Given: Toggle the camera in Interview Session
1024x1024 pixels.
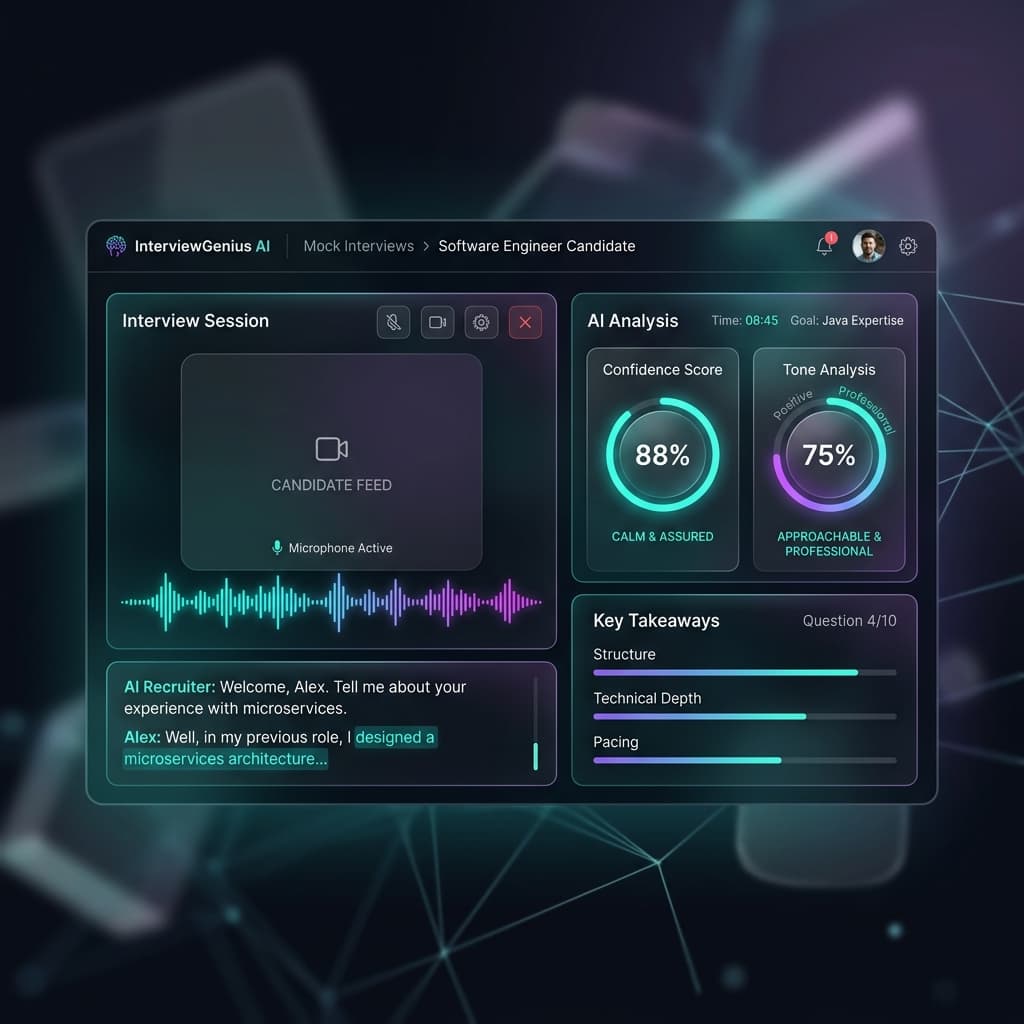Looking at the screenshot, I should click(x=438, y=322).
